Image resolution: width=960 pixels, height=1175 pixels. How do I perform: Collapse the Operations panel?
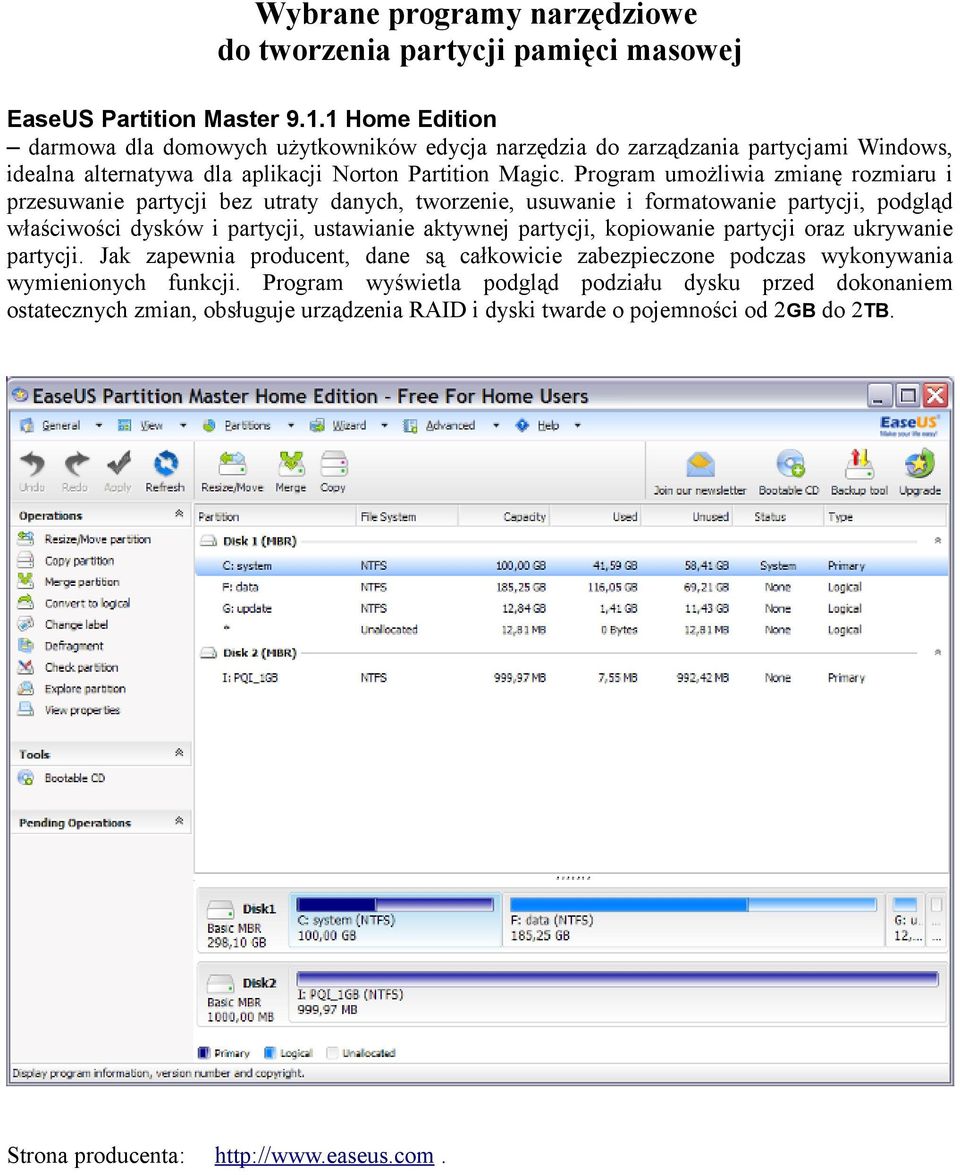coord(179,514)
